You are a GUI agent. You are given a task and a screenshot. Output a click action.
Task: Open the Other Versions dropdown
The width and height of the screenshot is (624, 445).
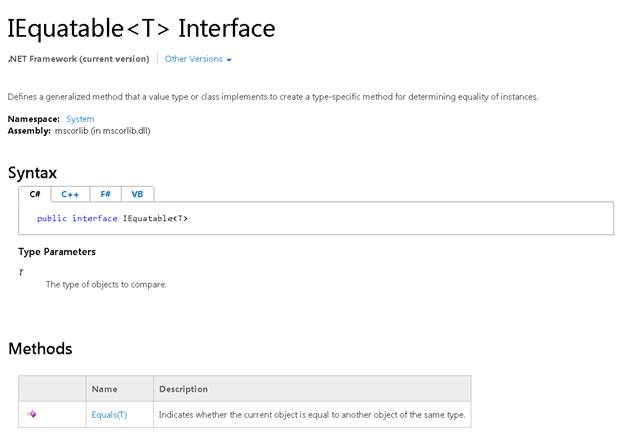[194, 59]
